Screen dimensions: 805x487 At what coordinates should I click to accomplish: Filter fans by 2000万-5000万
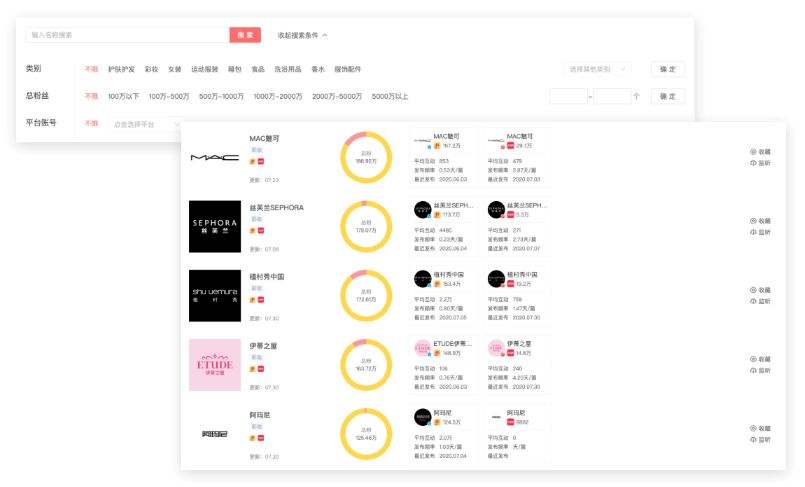tap(337, 96)
